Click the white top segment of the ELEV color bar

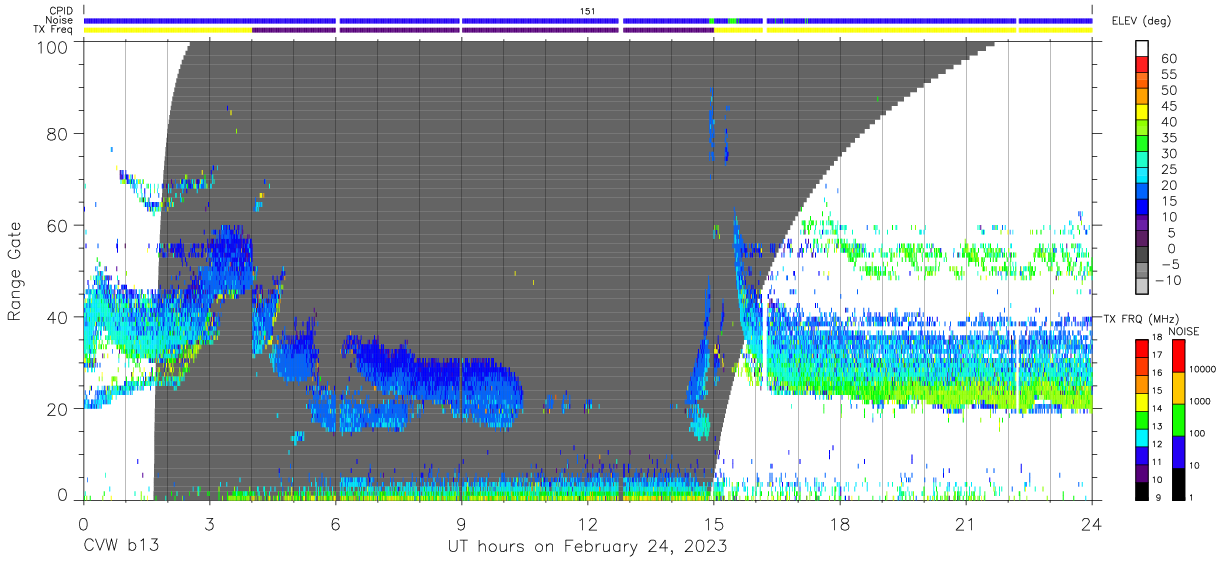click(1142, 48)
